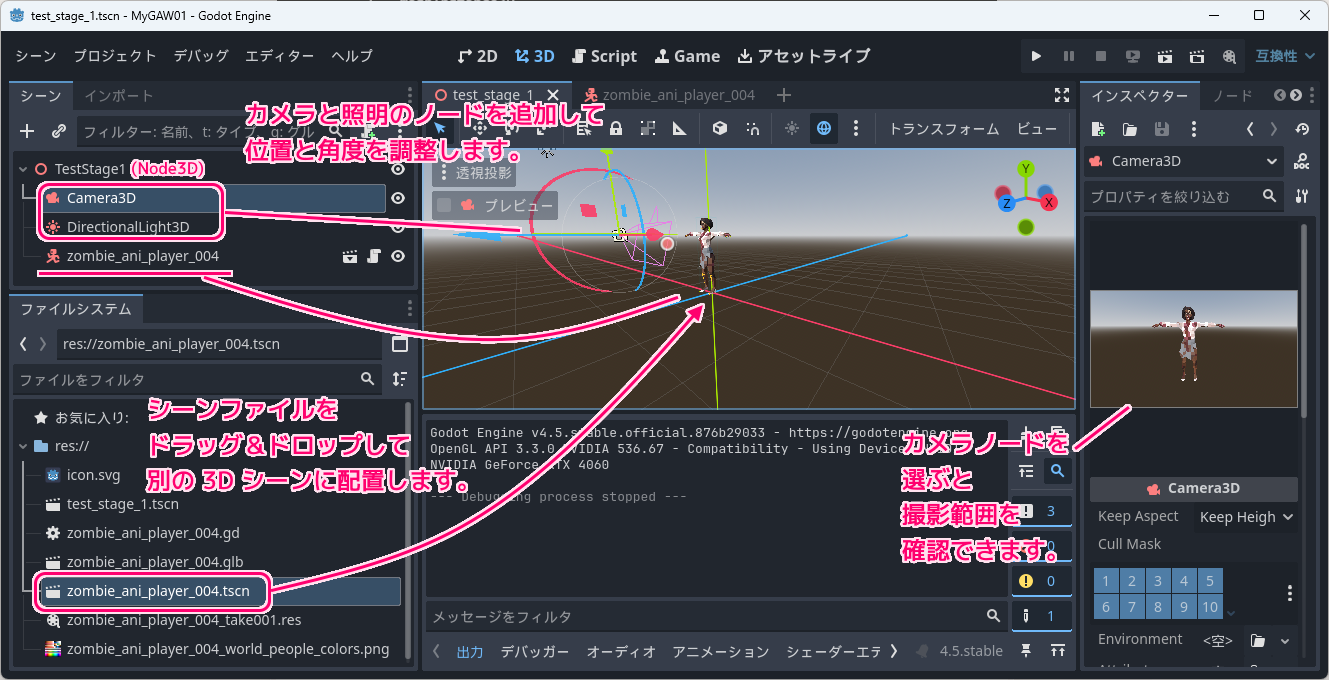Run the project with the Play button
Viewport: 1329px width, 680px height.
1036,57
